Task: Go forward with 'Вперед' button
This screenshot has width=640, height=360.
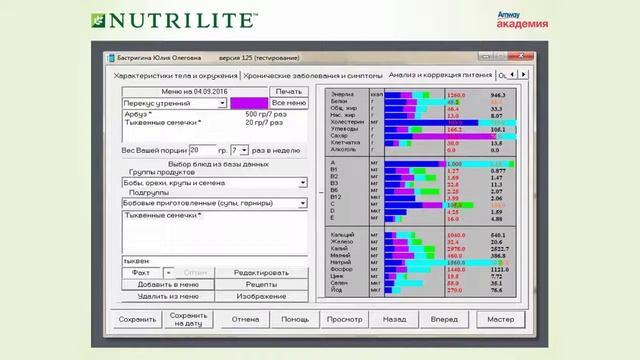Action: click(444, 319)
